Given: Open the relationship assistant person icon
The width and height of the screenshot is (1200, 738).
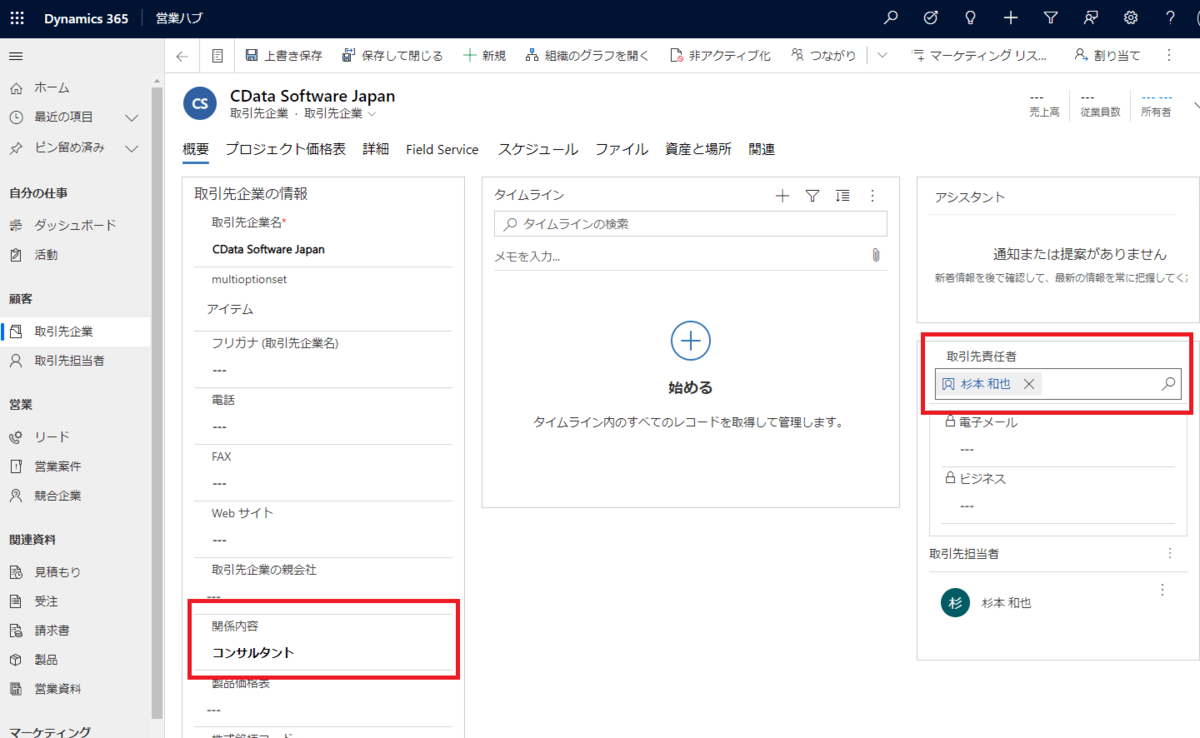Looking at the screenshot, I should pyautogui.click(x=1091, y=18).
